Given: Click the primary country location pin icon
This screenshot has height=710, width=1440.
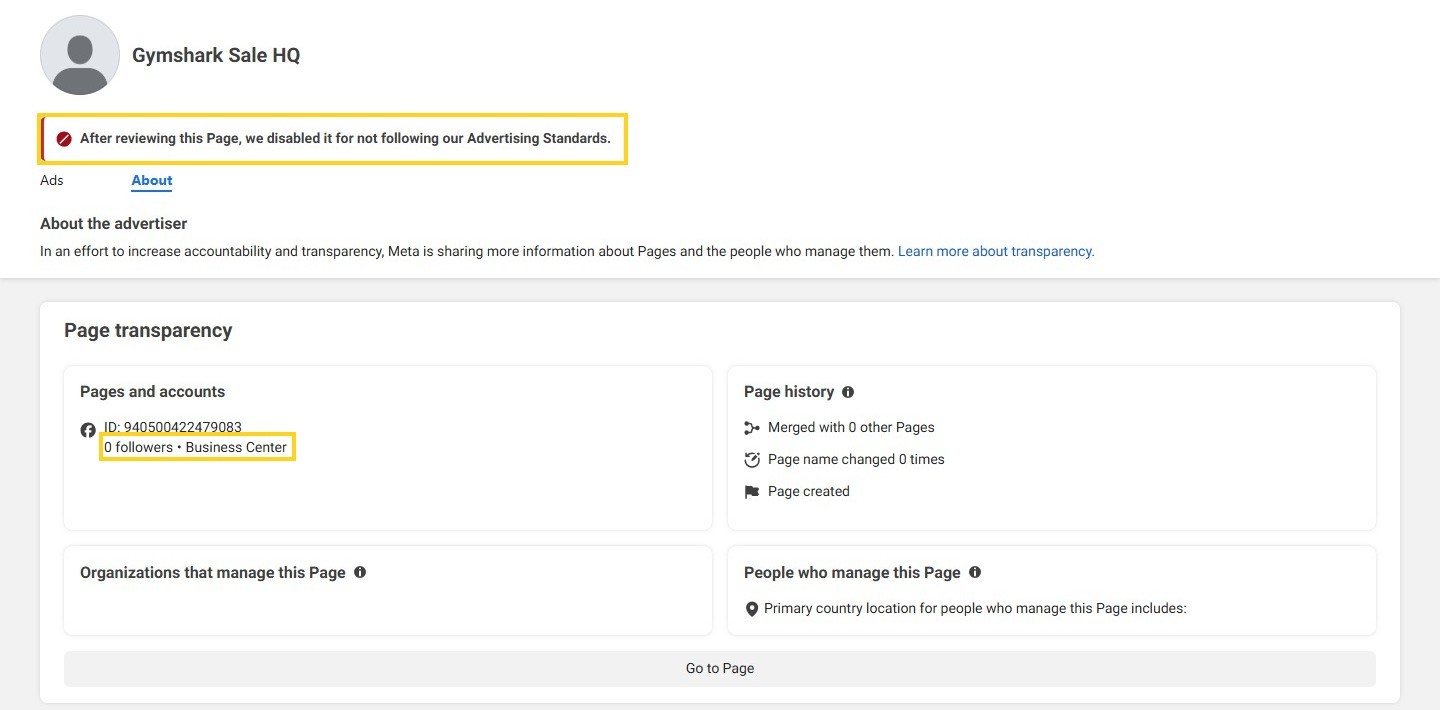Looking at the screenshot, I should (x=752, y=609).
